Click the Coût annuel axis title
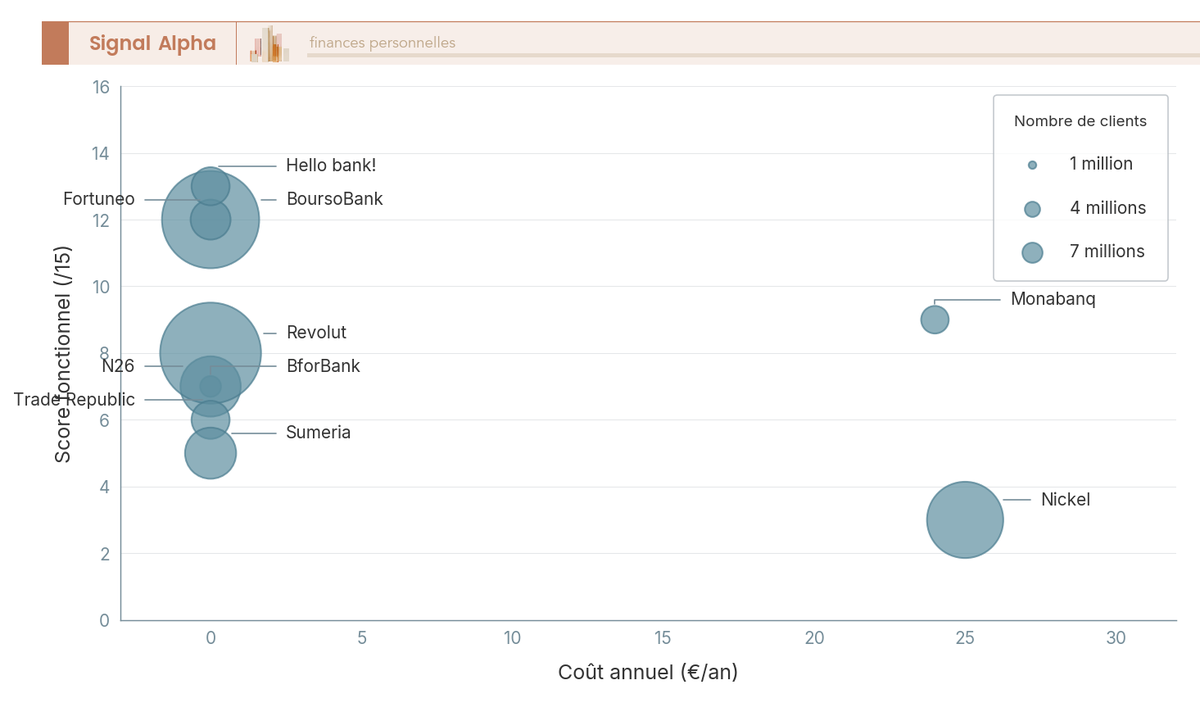 (647, 672)
